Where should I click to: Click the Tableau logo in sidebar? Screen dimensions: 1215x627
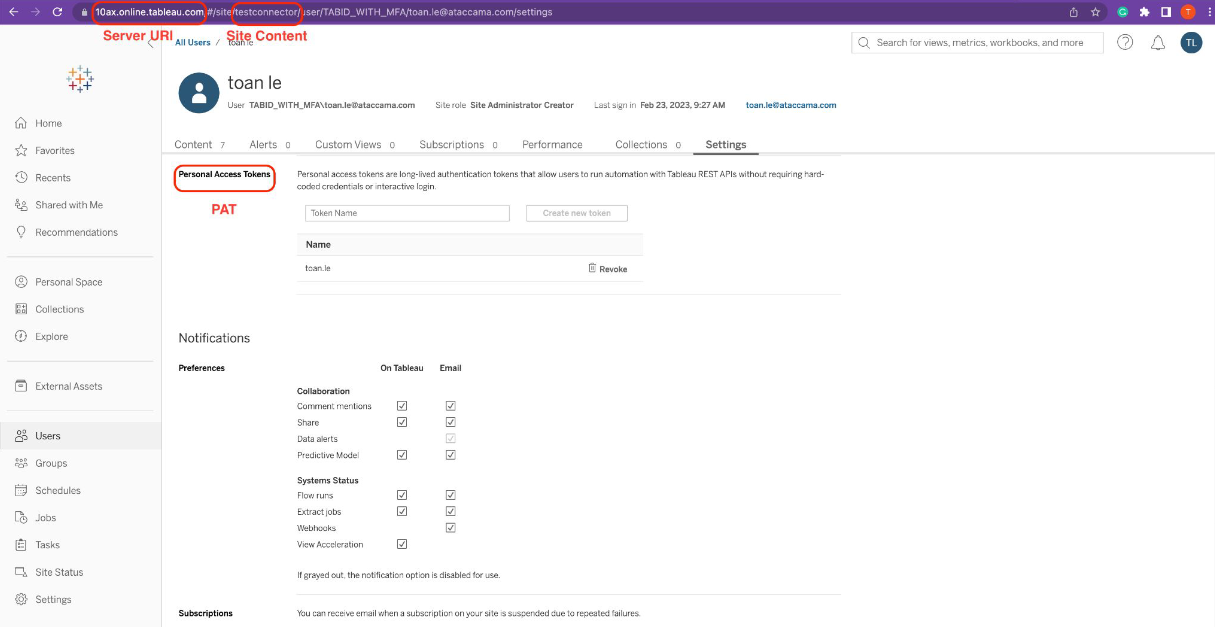click(80, 79)
